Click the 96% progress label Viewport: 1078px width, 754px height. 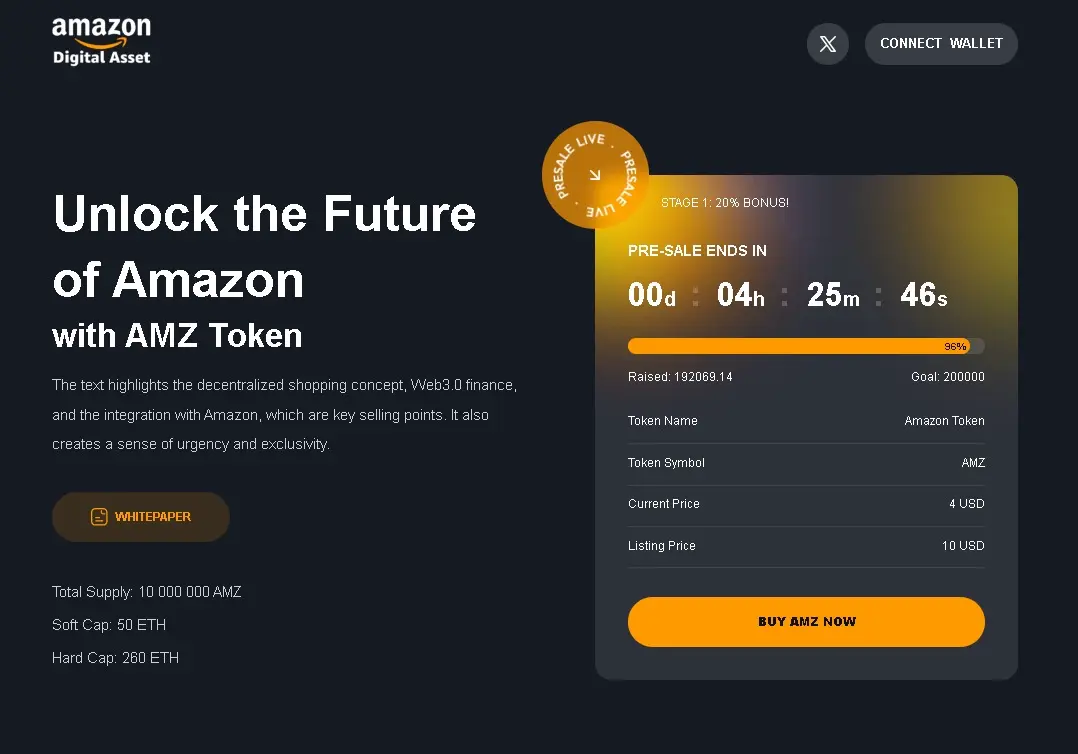click(955, 346)
